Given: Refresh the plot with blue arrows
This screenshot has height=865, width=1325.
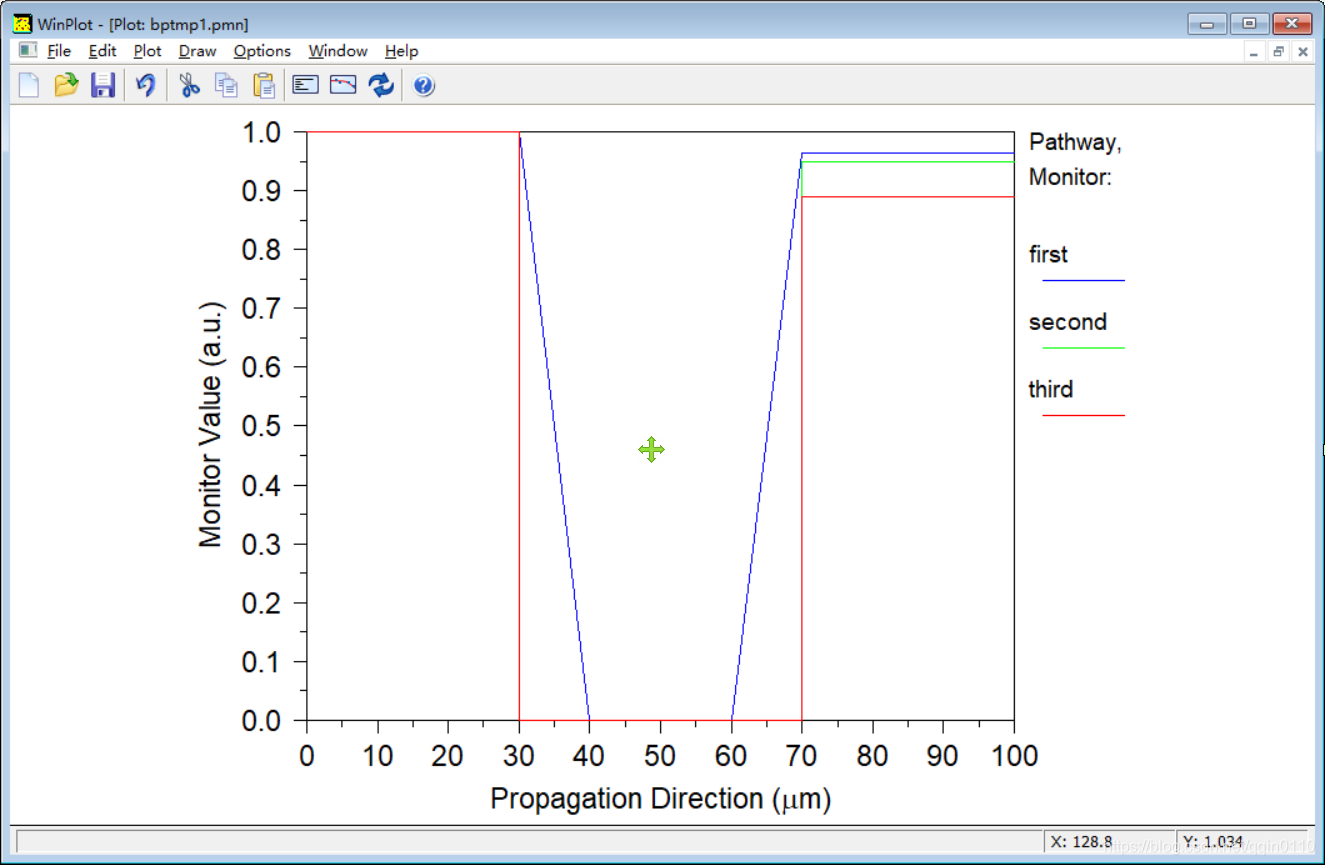Looking at the screenshot, I should (381, 85).
